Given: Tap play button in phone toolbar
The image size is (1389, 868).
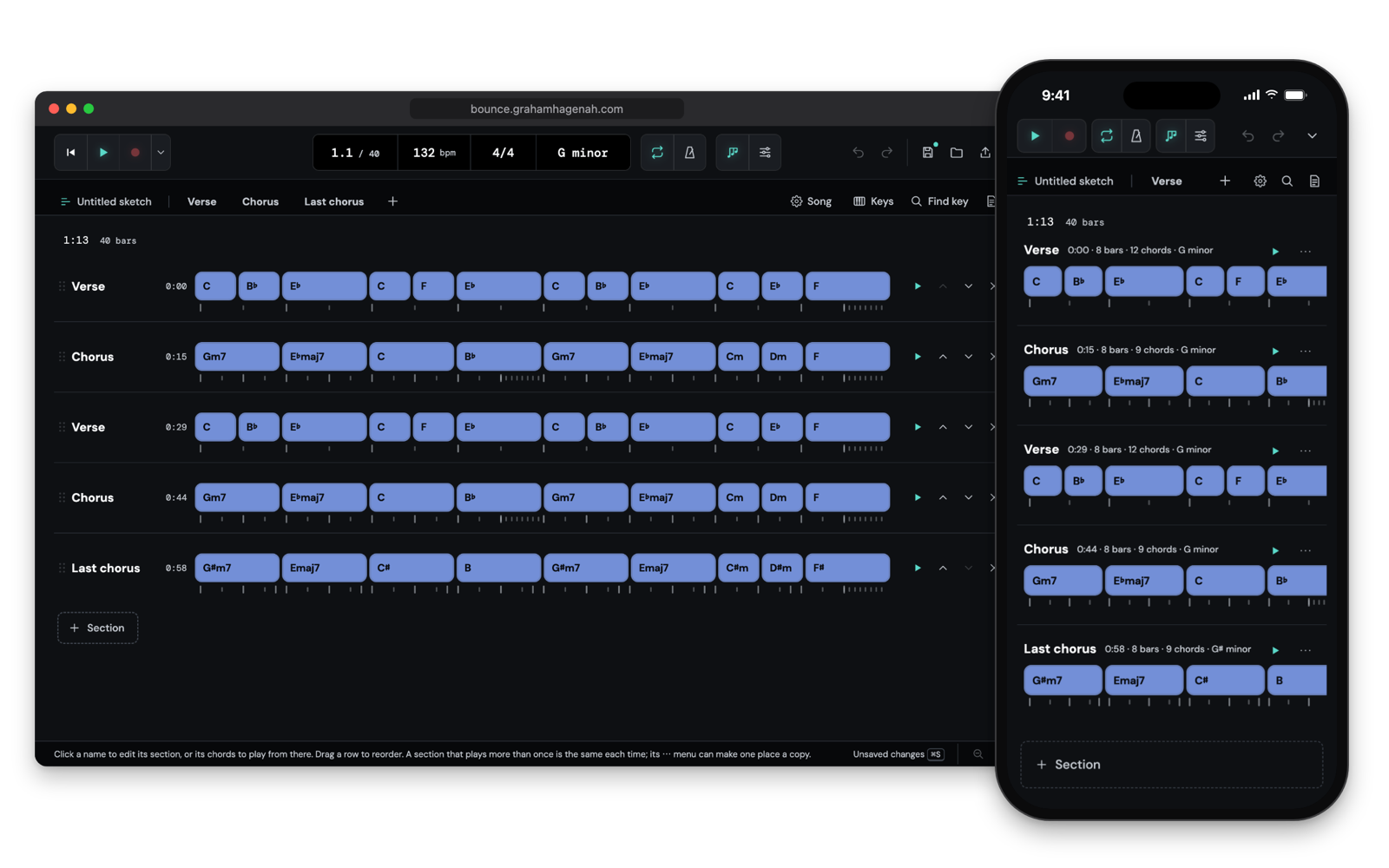Looking at the screenshot, I should 1035,136.
